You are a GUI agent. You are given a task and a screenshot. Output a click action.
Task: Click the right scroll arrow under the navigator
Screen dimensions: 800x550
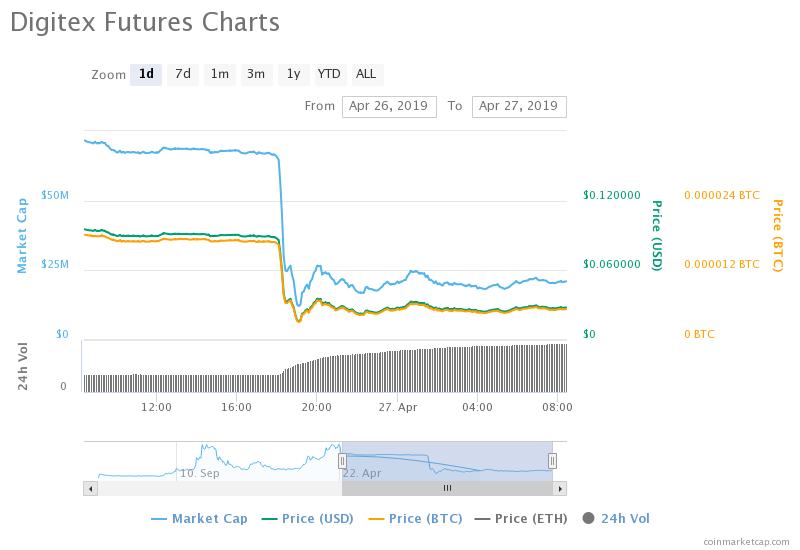click(x=560, y=488)
